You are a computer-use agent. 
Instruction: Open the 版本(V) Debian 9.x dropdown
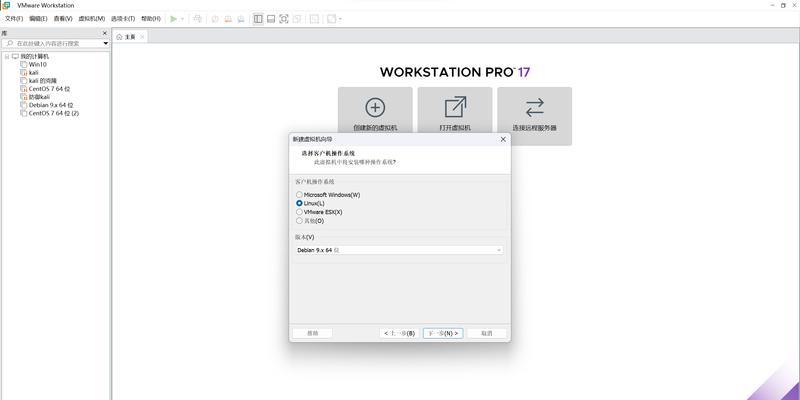pyautogui.click(x=399, y=250)
